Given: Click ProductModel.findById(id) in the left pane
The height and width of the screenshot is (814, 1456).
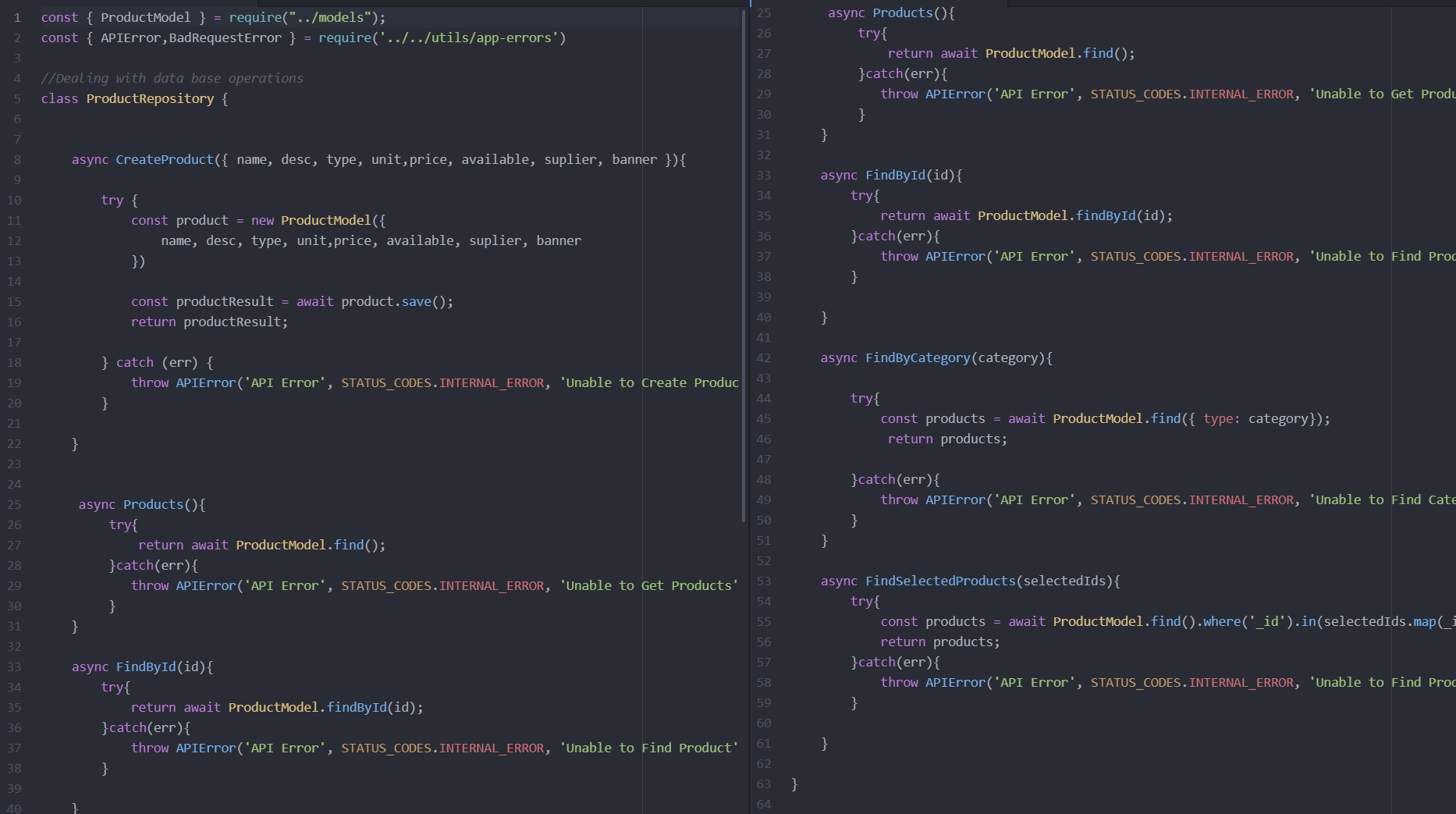Looking at the screenshot, I should (x=322, y=707).
